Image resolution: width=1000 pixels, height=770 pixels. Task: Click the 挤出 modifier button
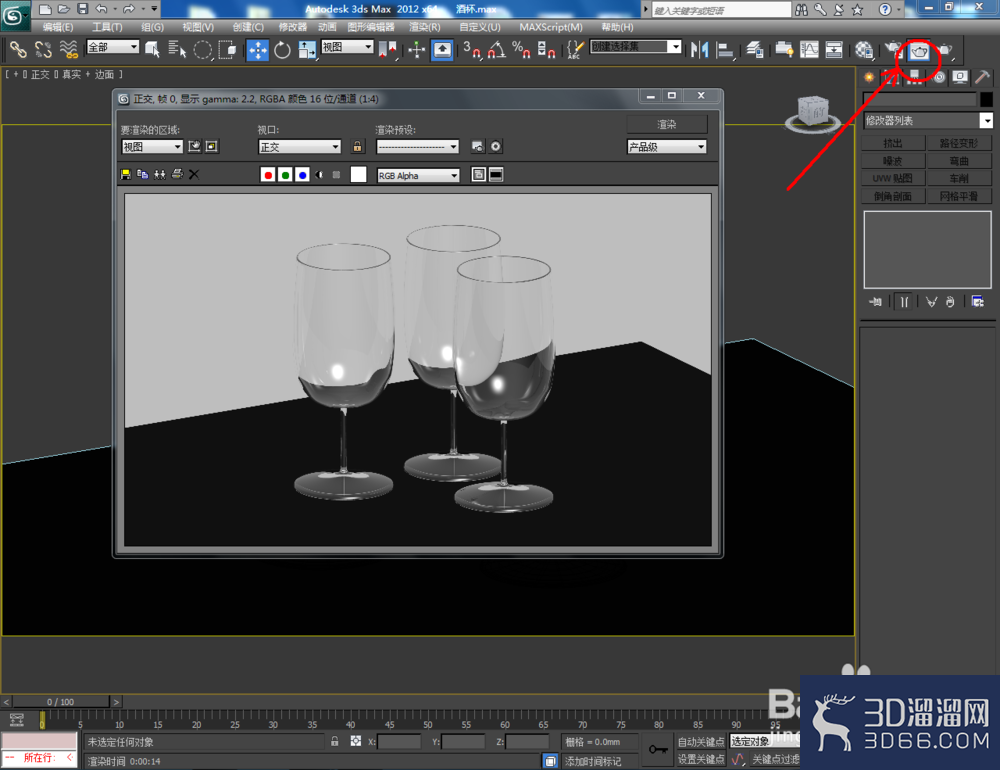[893, 143]
